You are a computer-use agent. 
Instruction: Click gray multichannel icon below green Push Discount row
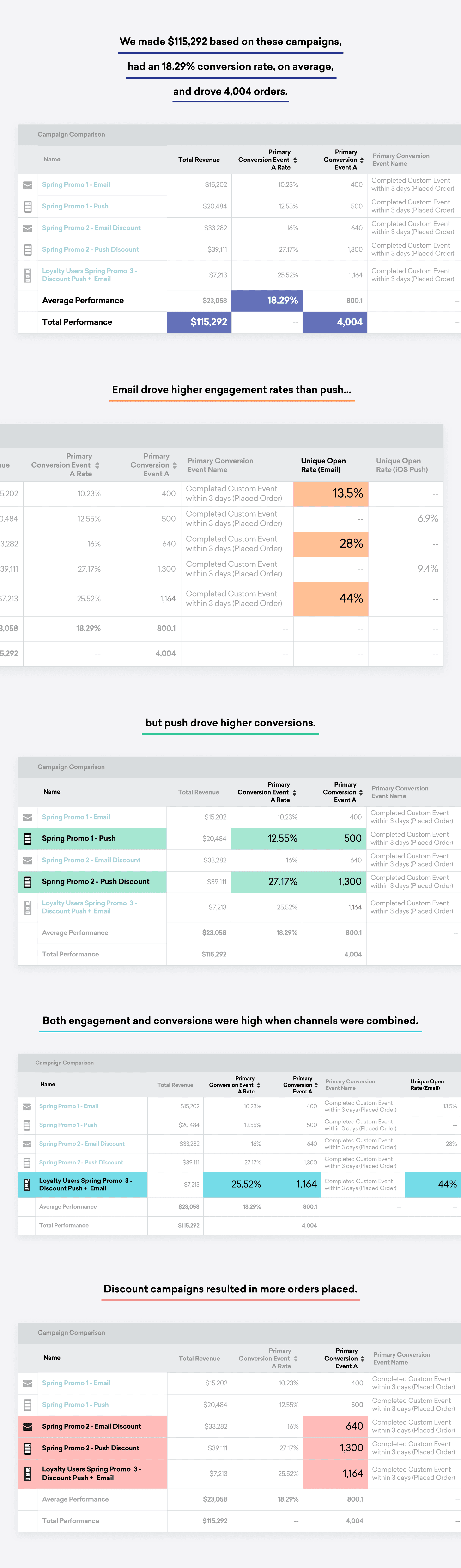(x=27, y=908)
